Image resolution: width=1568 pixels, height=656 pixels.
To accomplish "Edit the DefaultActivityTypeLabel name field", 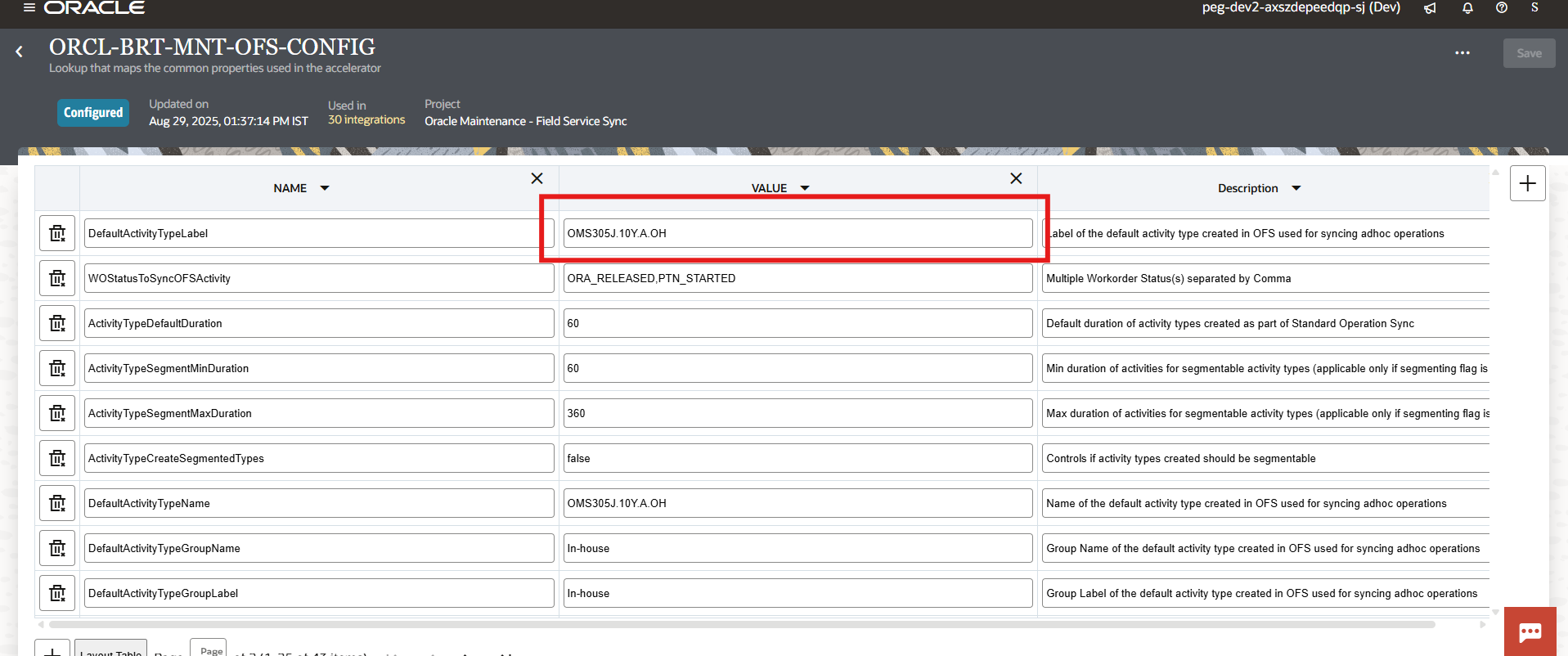I will [x=319, y=233].
